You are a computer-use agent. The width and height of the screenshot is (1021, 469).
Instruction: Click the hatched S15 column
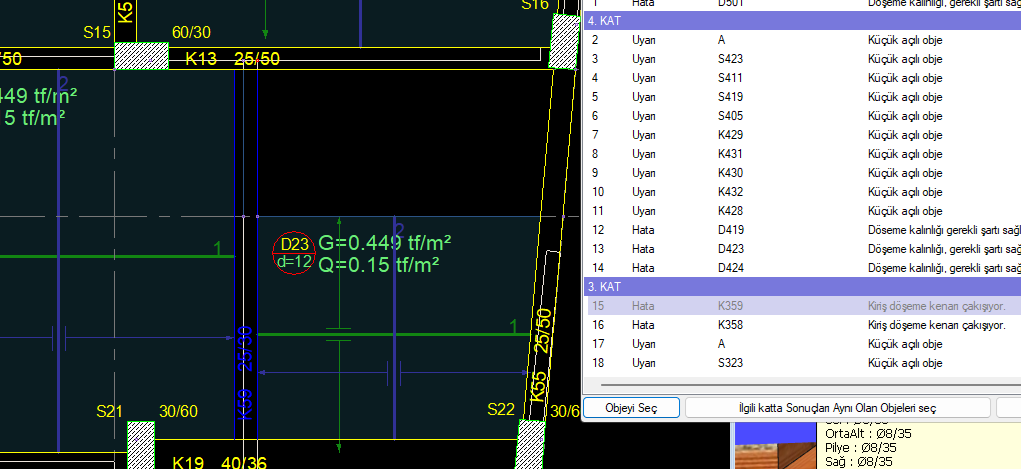(141, 56)
